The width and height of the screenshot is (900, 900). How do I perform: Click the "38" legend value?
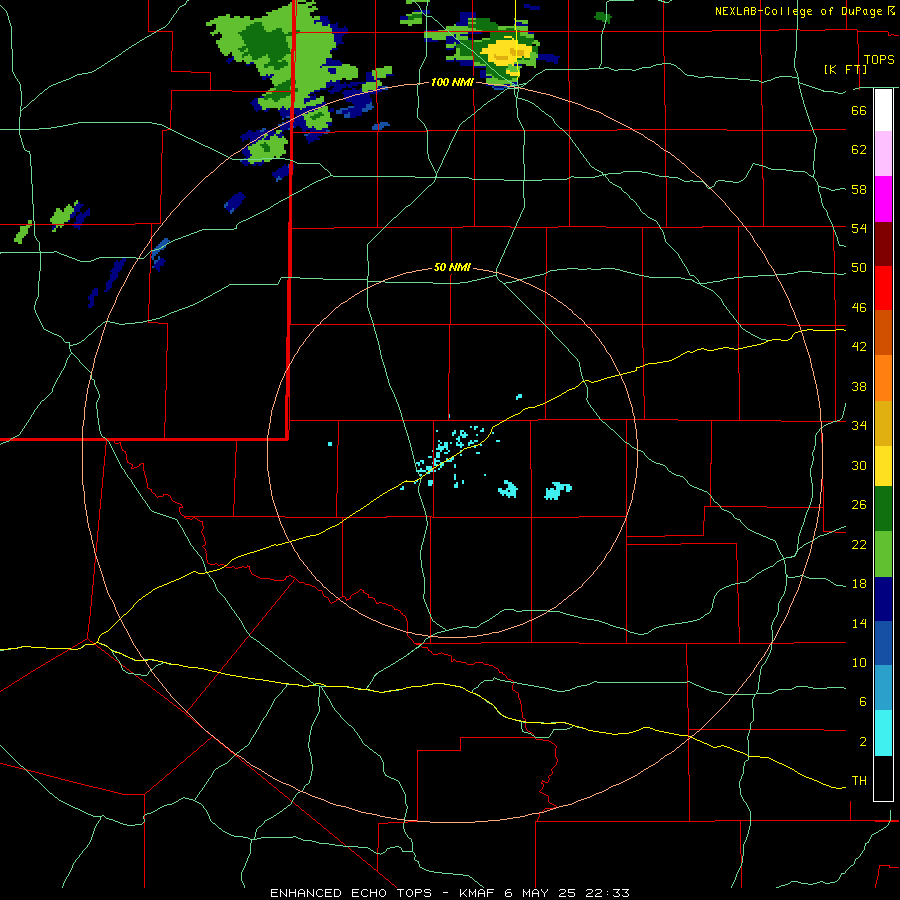pyautogui.click(x=859, y=386)
